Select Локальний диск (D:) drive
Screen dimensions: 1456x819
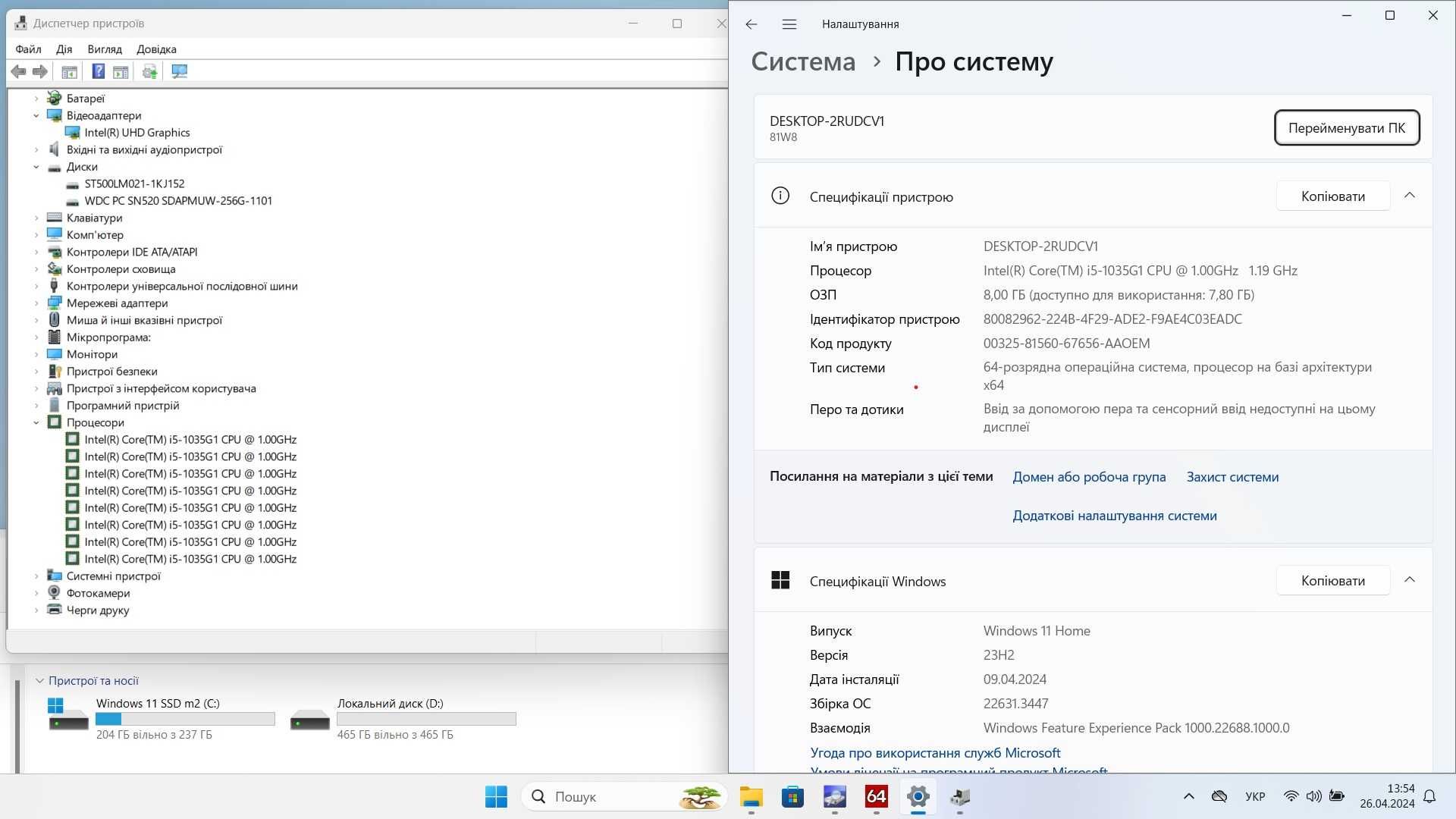403,718
